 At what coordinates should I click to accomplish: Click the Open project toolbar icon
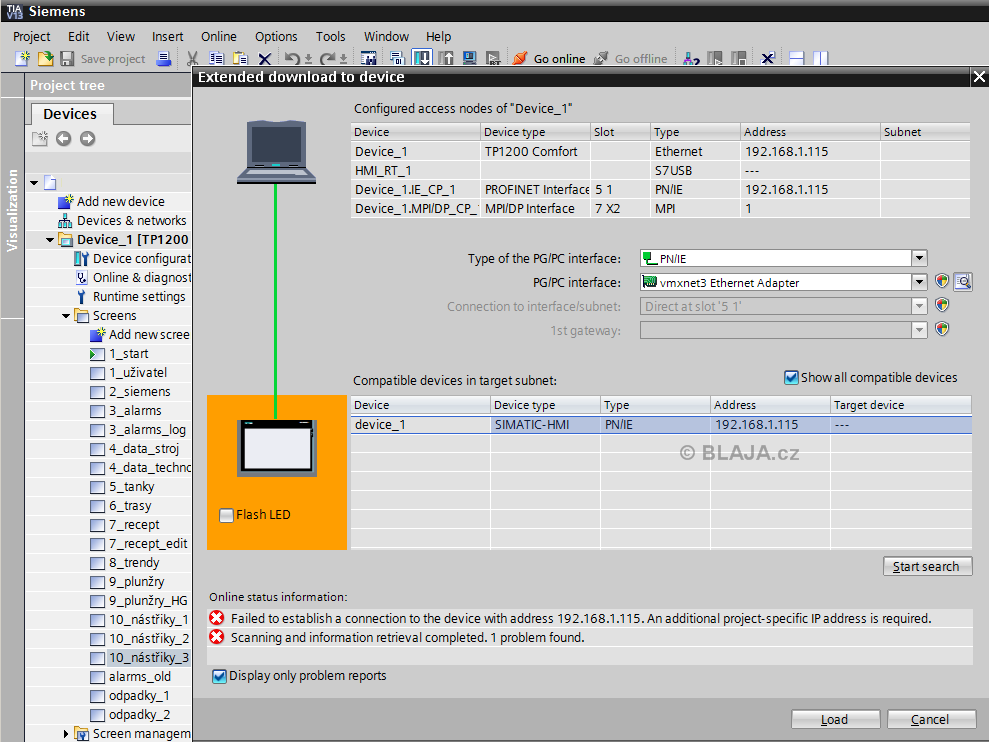click(45, 59)
